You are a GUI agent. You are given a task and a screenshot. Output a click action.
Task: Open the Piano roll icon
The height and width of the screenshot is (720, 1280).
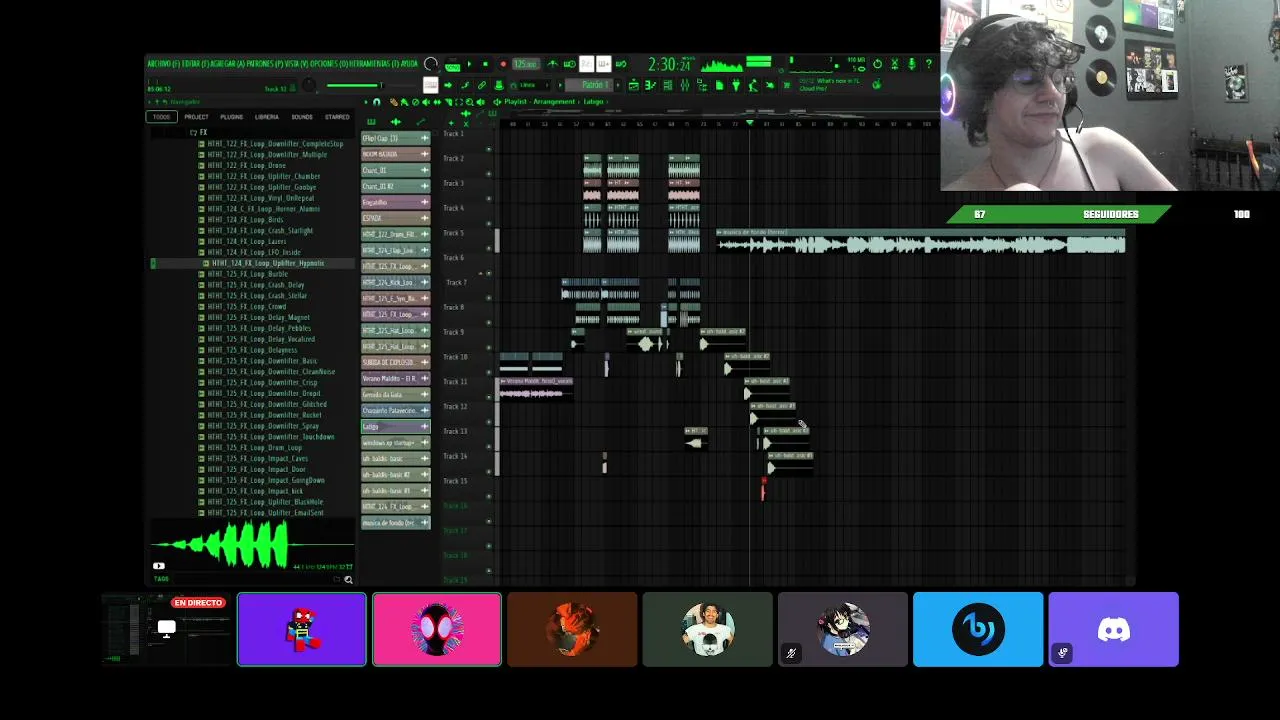click(650, 85)
